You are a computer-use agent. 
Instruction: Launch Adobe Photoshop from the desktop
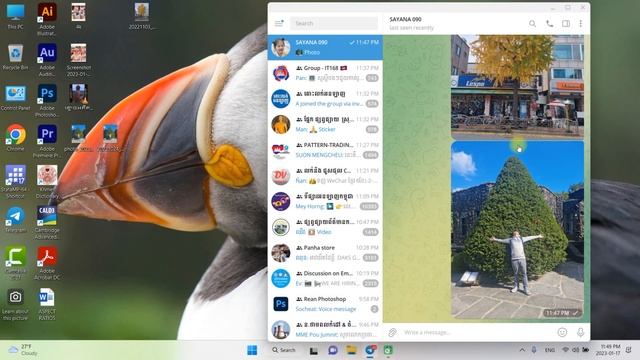(47, 101)
